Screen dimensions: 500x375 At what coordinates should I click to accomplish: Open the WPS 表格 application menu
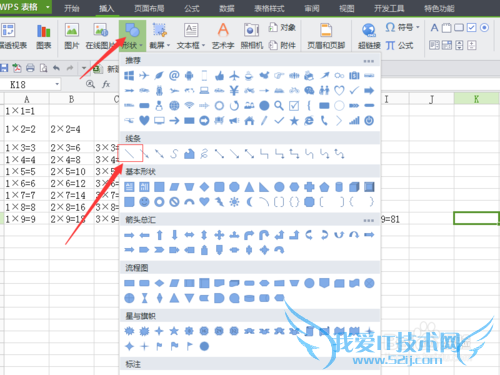click(25, 7)
